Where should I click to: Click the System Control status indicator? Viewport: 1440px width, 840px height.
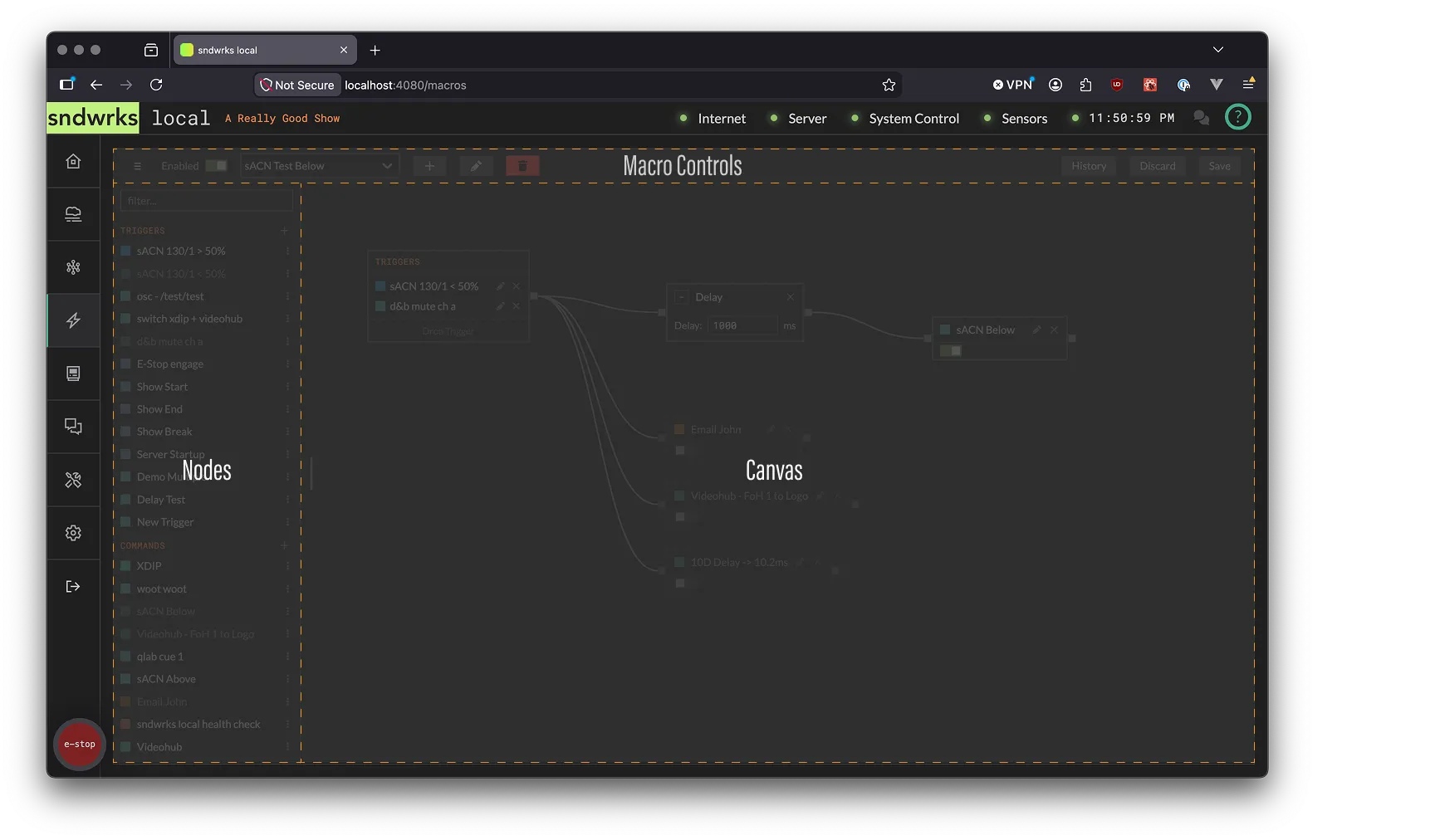click(904, 119)
